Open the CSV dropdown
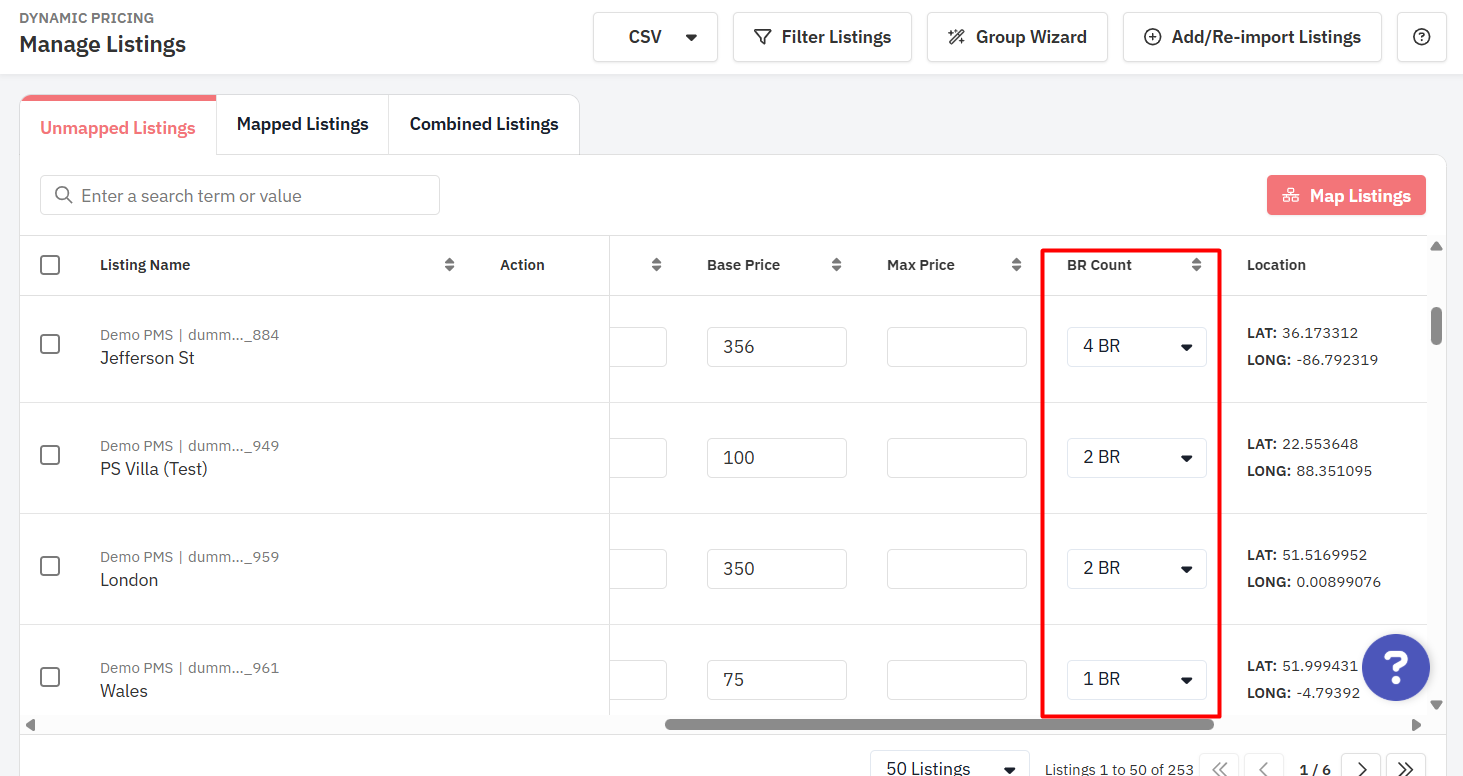This screenshot has height=776, width=1463. [655, 37]
